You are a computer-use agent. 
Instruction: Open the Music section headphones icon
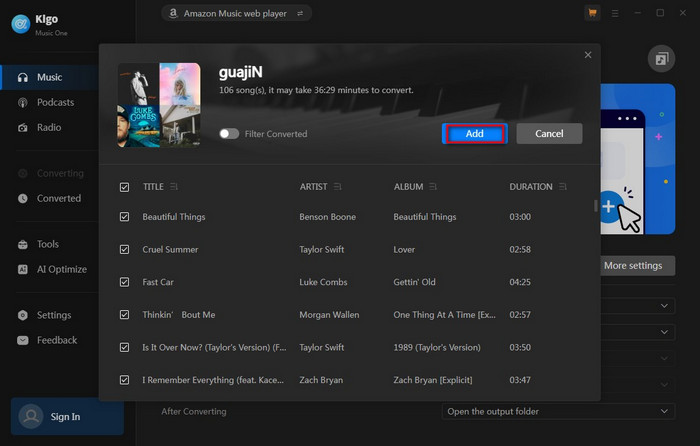pos(23,77)
